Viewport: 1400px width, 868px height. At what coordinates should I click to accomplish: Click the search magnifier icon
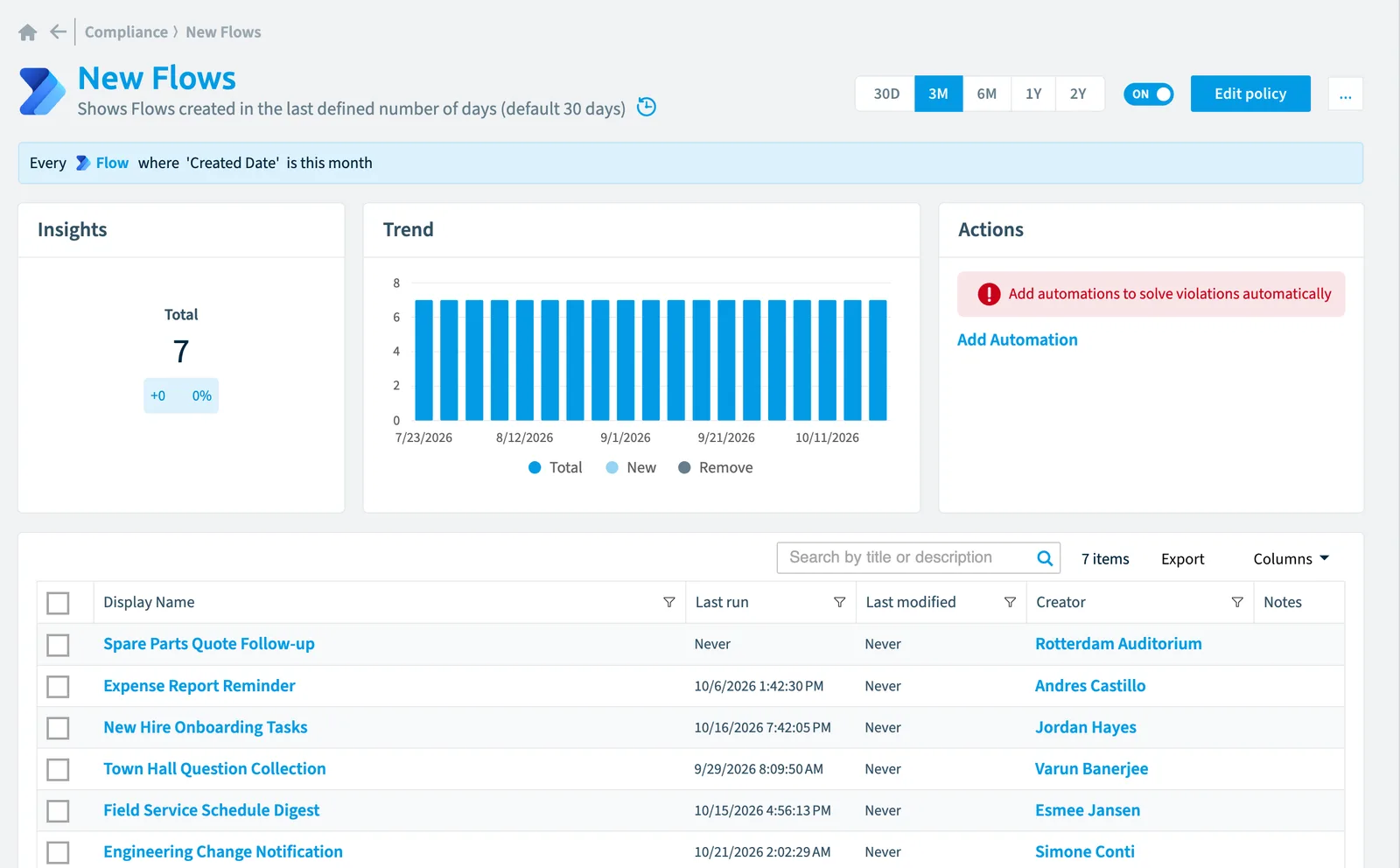(1045, 558)
